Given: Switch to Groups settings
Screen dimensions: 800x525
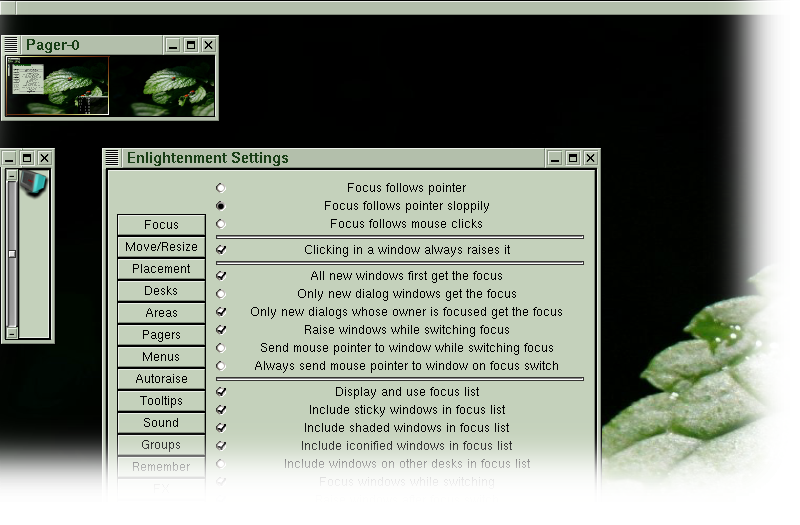Looking at the screenshot, I should point(161,444).
